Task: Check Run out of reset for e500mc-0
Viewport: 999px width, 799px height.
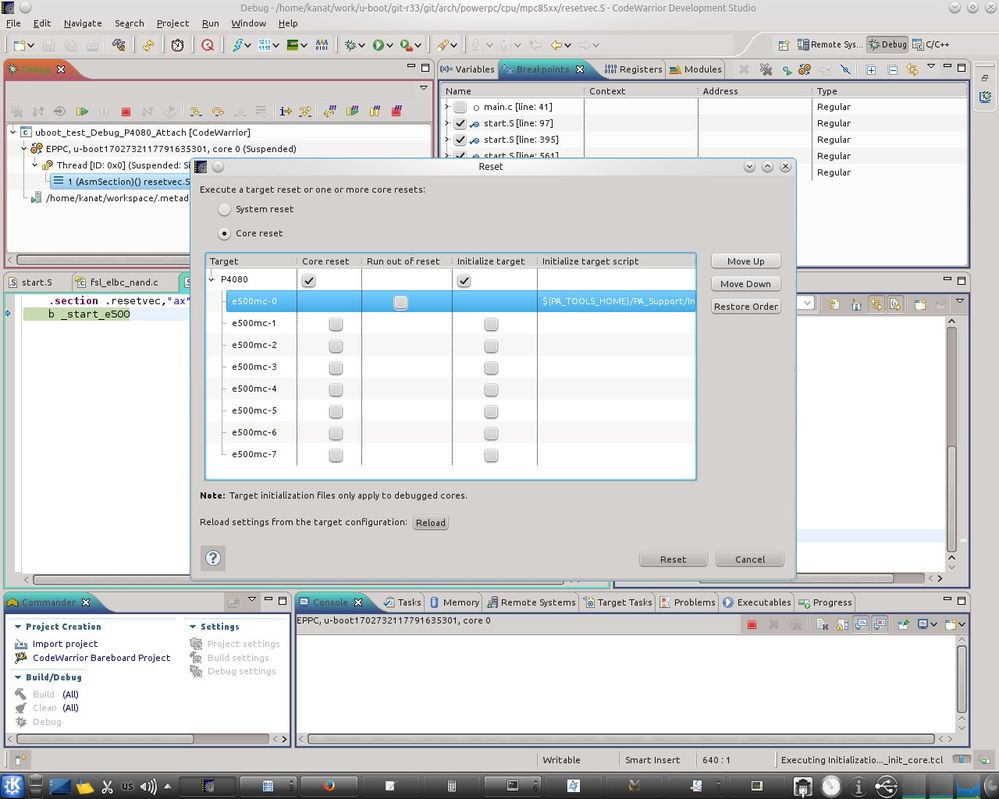Action: tap(400, 302)
